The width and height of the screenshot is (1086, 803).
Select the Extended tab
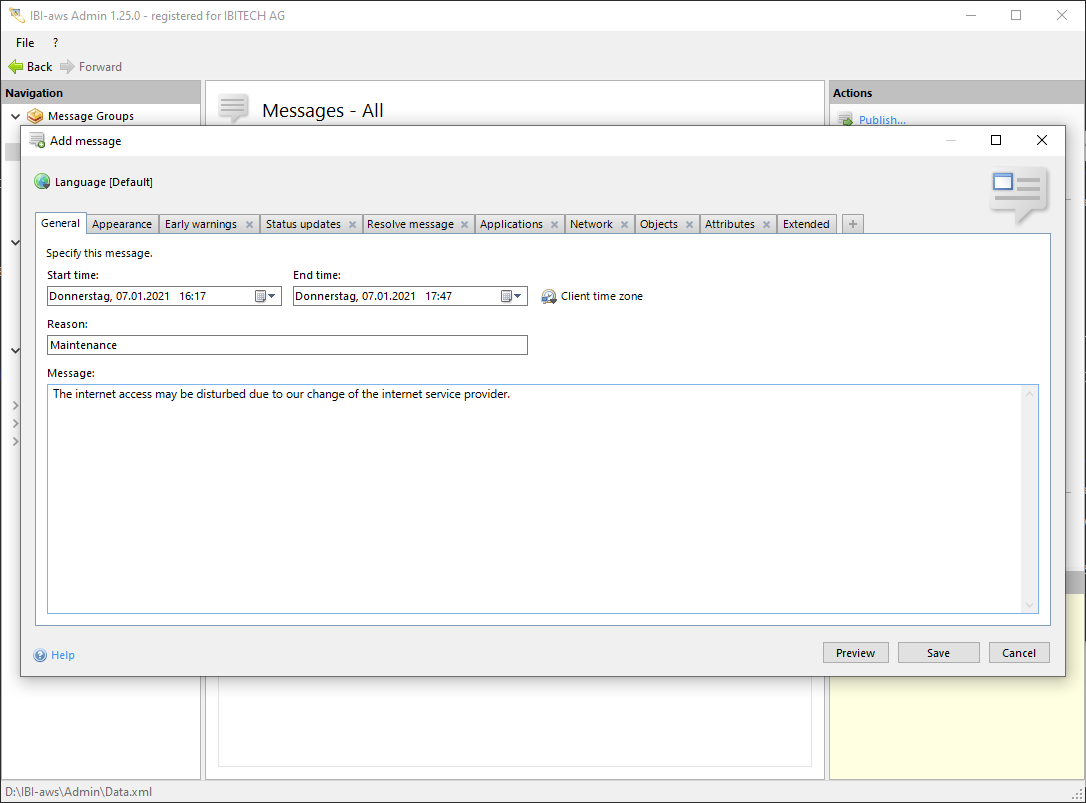click(806, 224)
